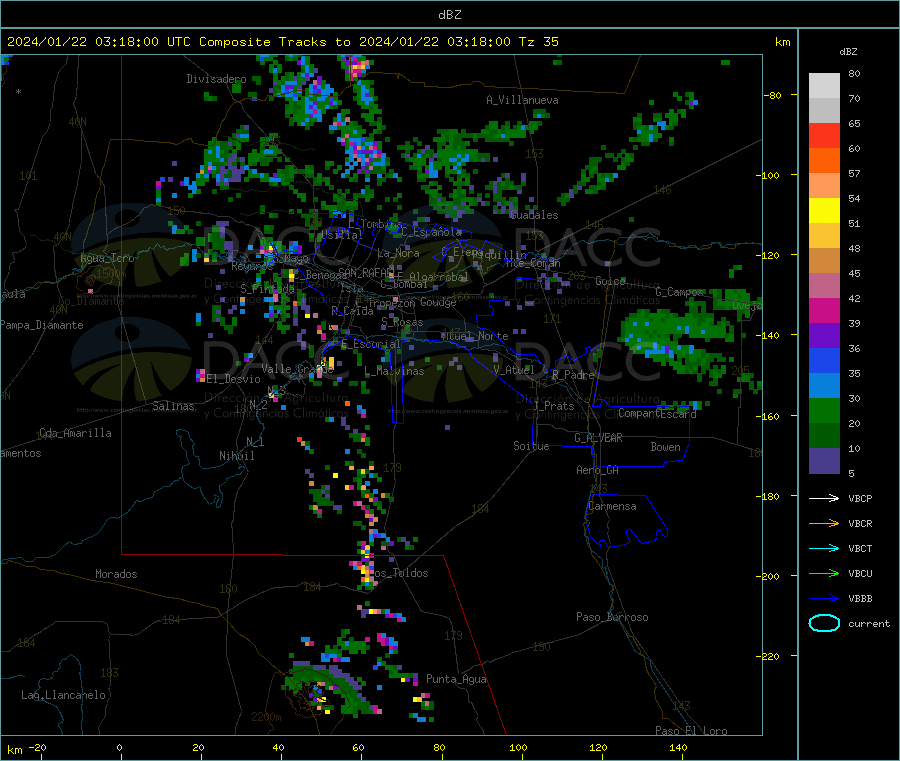This screenshot has height=761, width=900.
Task: Click the 'CompartEscard' map label
Action: click(x=657, y=413)
